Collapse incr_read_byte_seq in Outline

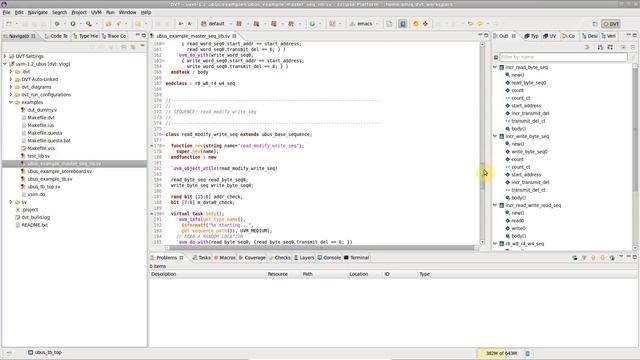click(495, 67)
